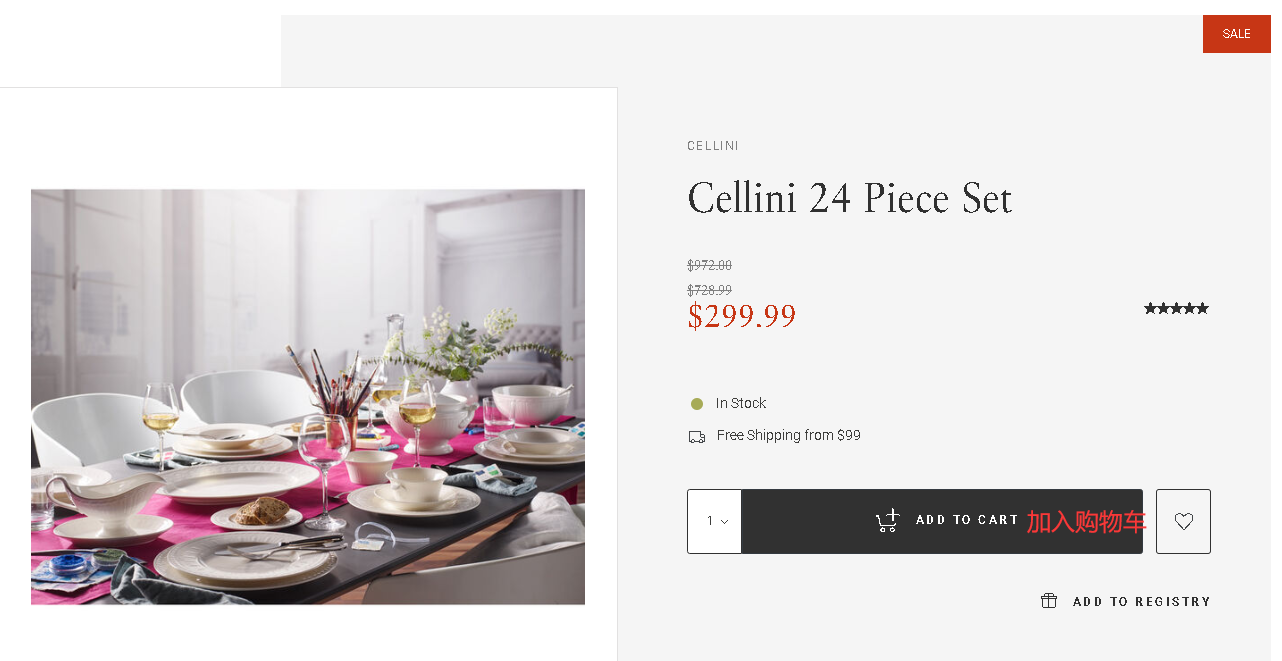Viewport: 1282px width, 661px height.
Task: Open the CELLINI brand link
Action: pyautogui.click(x=713, y=146)
